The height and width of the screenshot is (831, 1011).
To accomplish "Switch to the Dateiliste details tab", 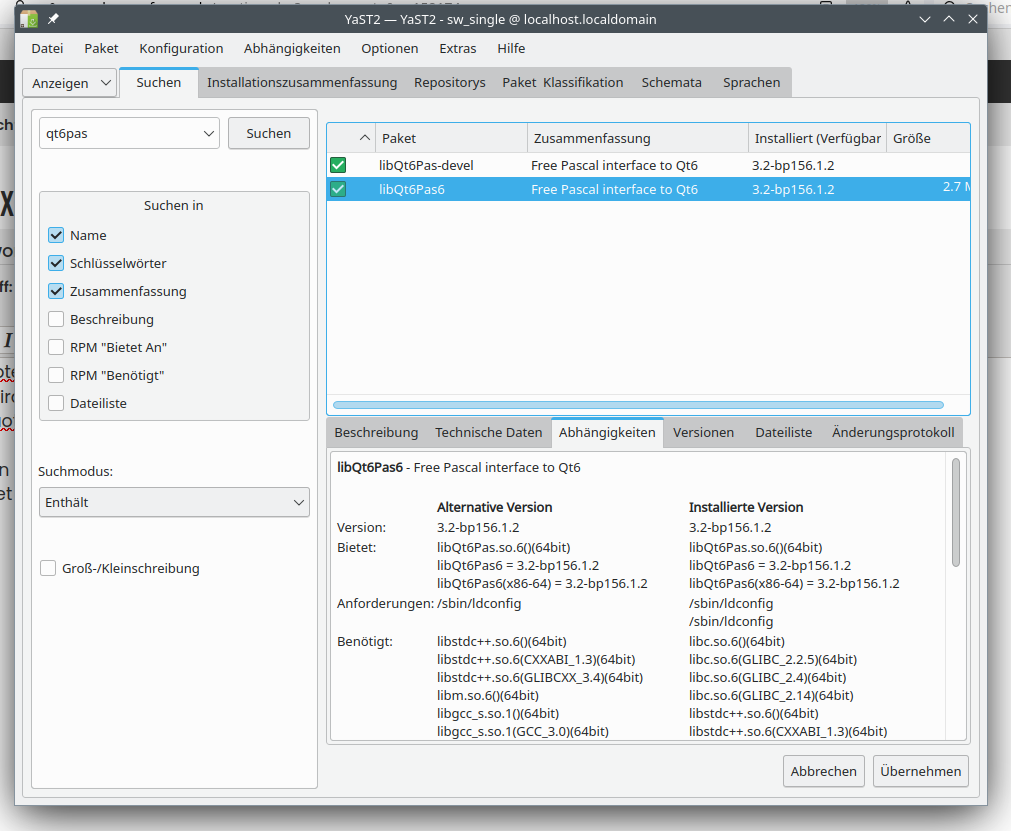I will (783, 433).
